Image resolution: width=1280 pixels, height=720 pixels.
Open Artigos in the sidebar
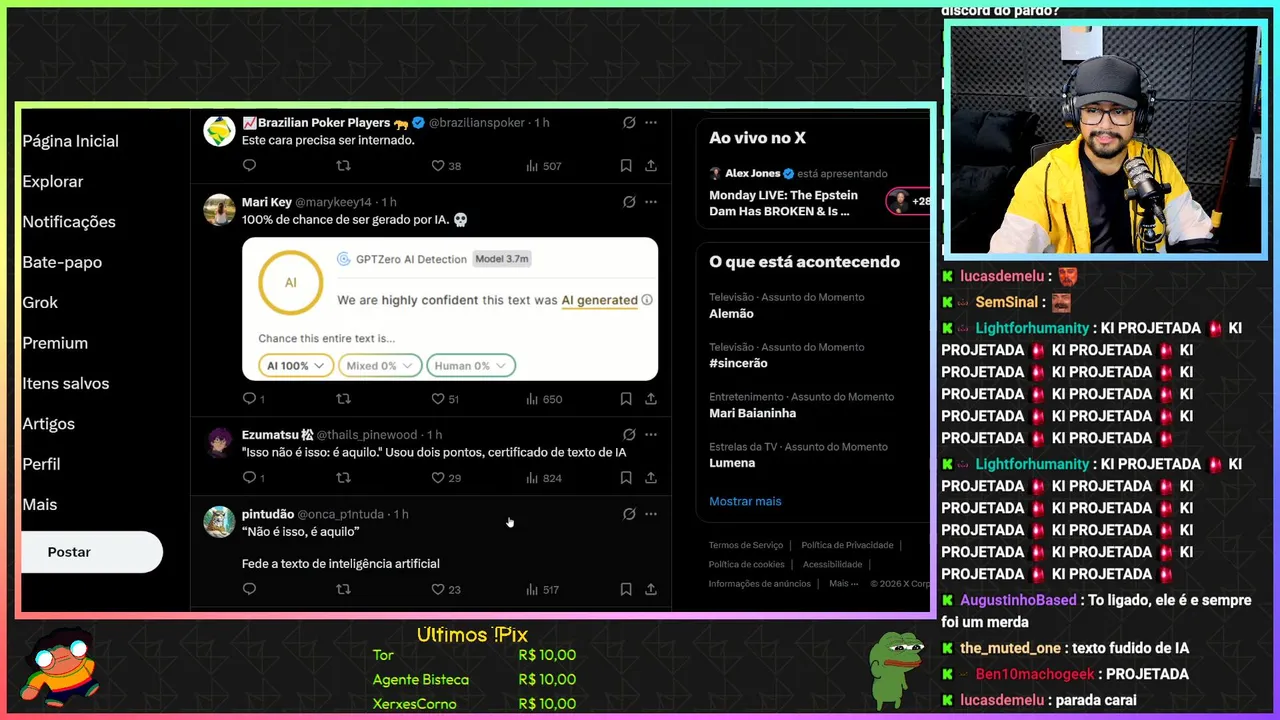click(x=48, y=424)
